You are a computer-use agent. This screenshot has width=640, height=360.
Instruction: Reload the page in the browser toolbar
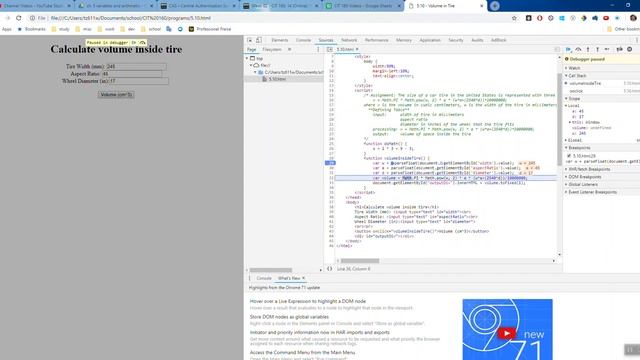click(x=19, y=18)
